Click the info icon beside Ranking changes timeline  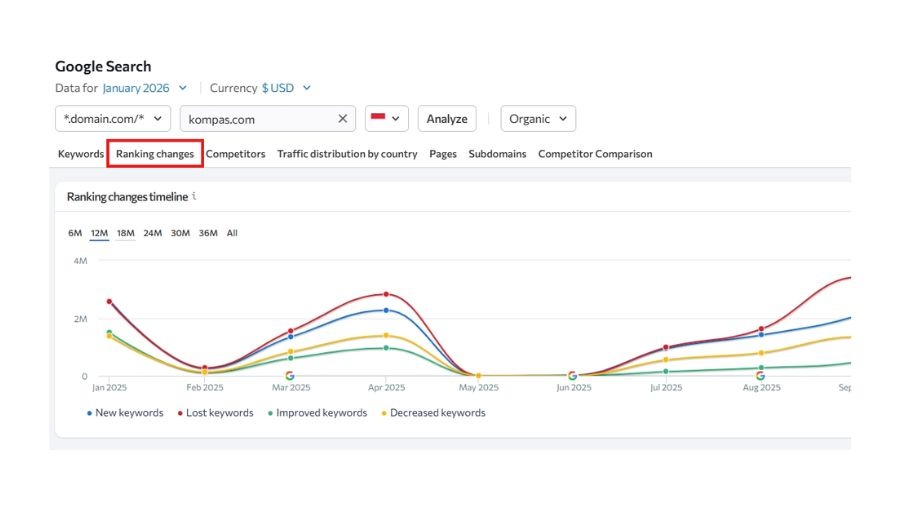(194, 196)
